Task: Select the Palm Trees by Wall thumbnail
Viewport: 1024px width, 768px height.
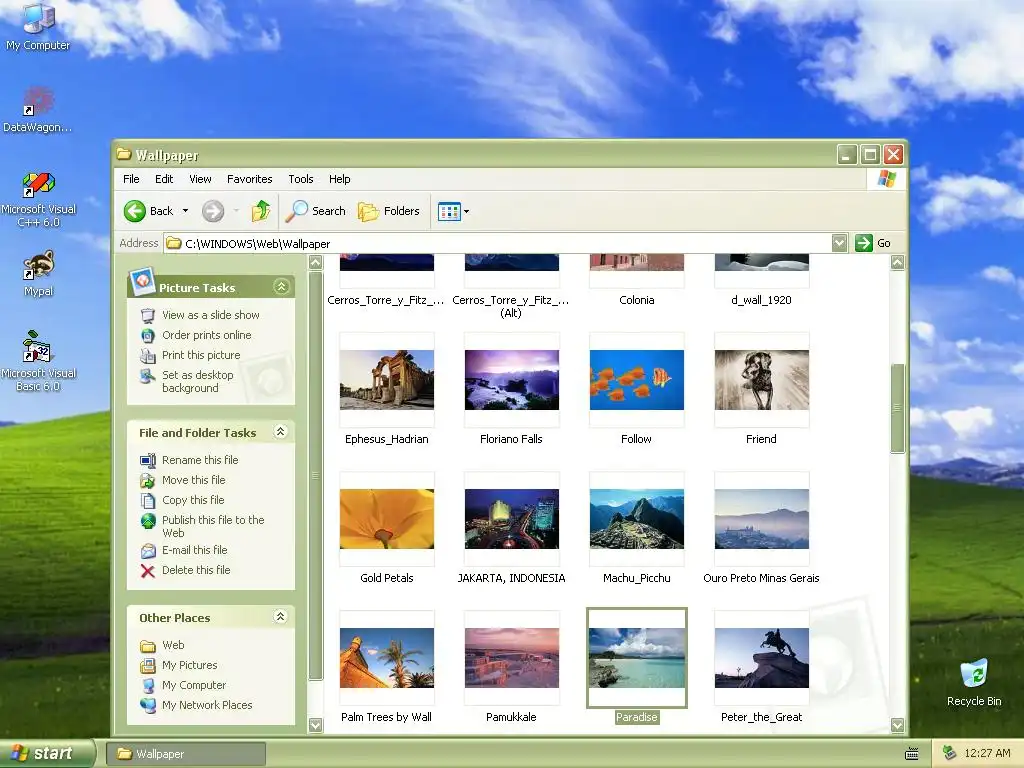Action: [x=387, y=658]
